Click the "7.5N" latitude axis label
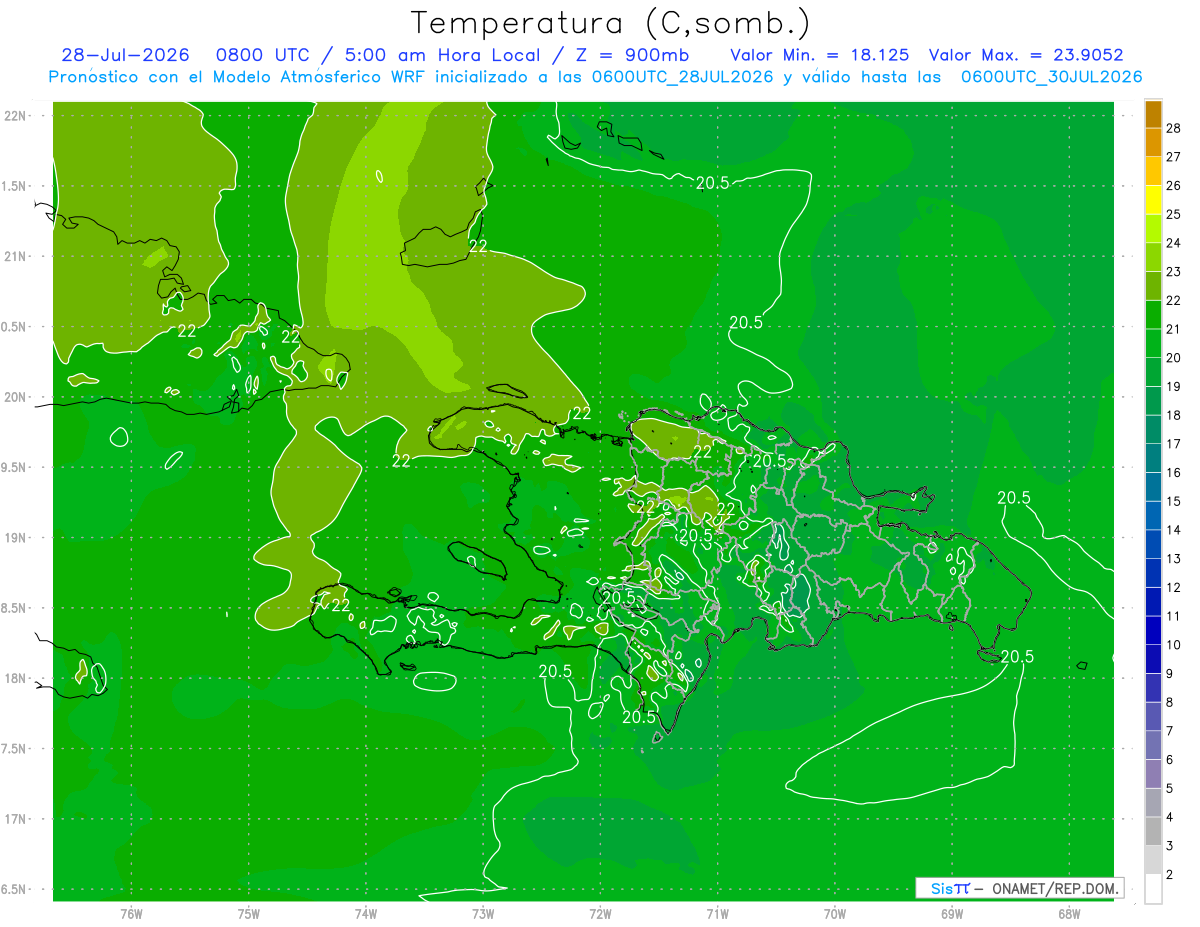 click(x=14, y=749)
